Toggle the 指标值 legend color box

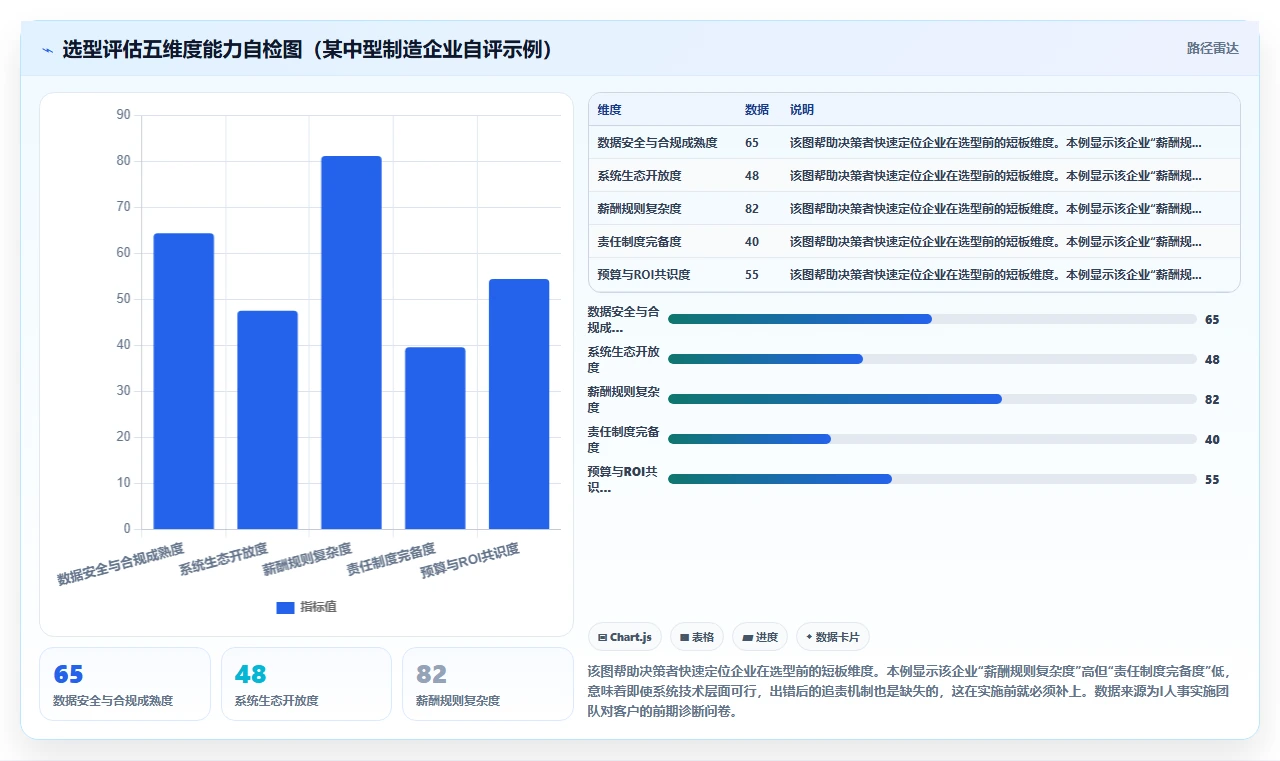tap(285, 607)
